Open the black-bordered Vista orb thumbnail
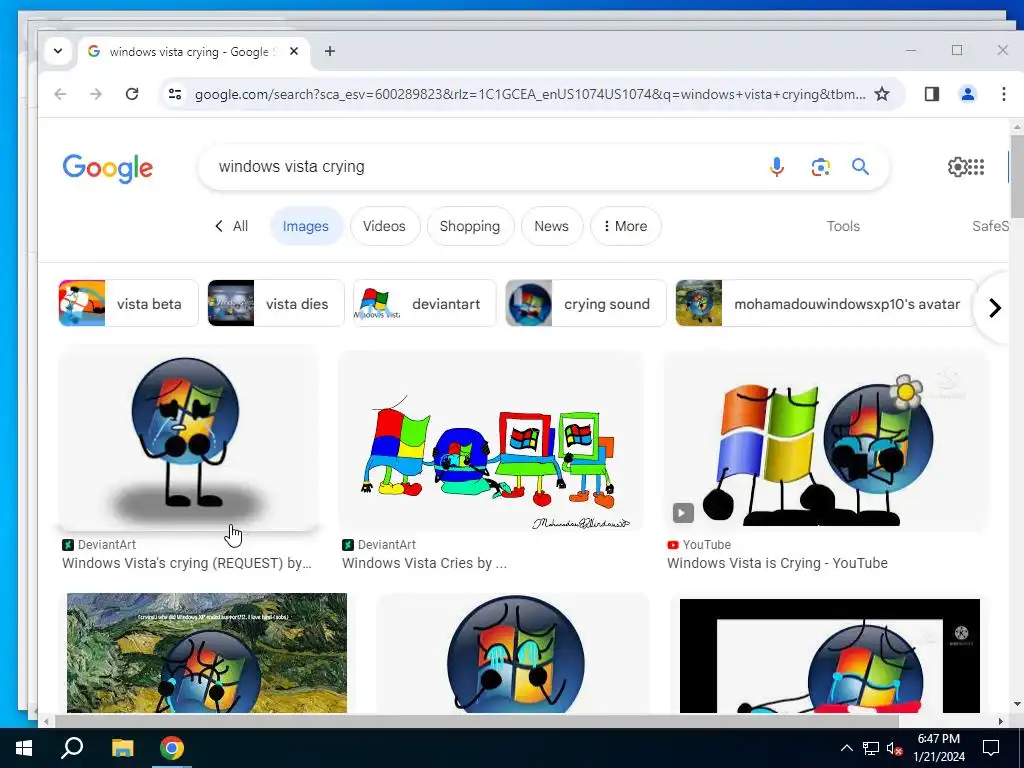Viewport: 1024px width, 768px height. click(829, 656)
